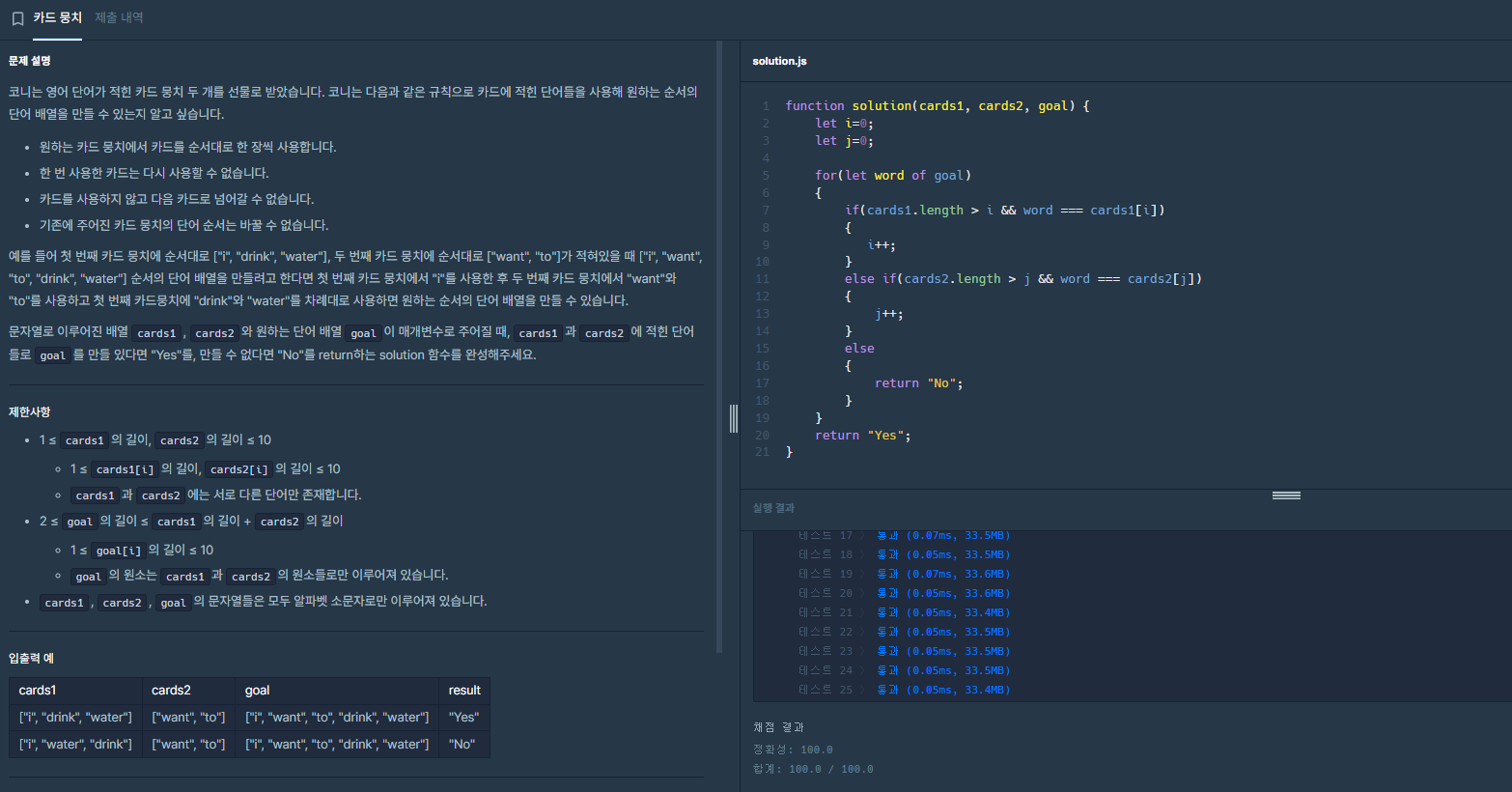
Task: Click the code line let j=0;
Action: (x=844, y=141)
